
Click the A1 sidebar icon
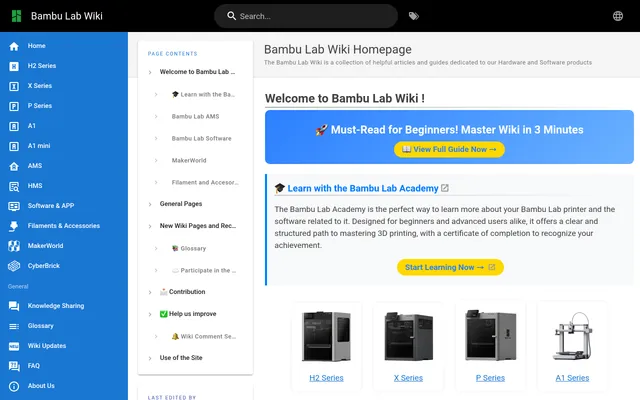[x=14, y=126]
